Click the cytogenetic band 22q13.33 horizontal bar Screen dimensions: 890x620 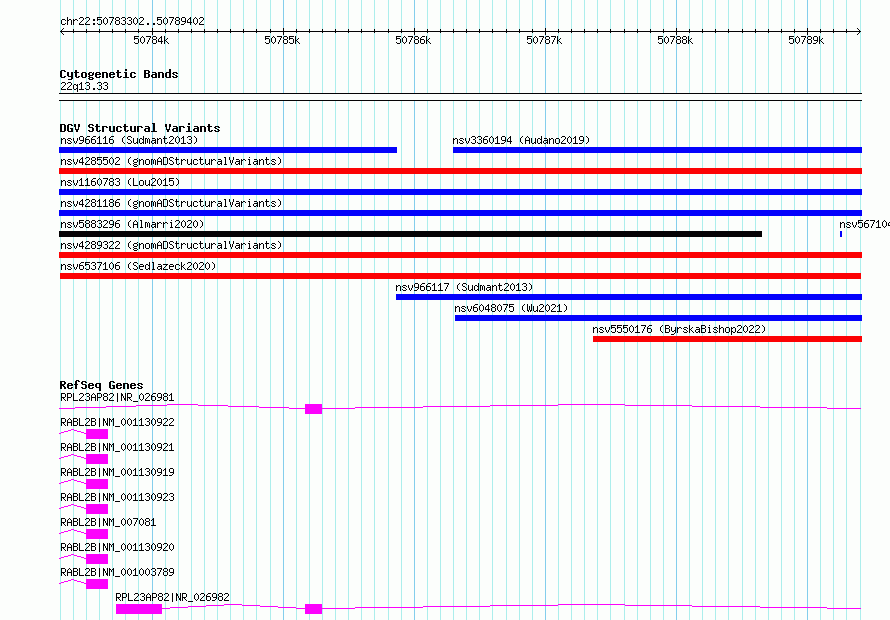[460, 97]
